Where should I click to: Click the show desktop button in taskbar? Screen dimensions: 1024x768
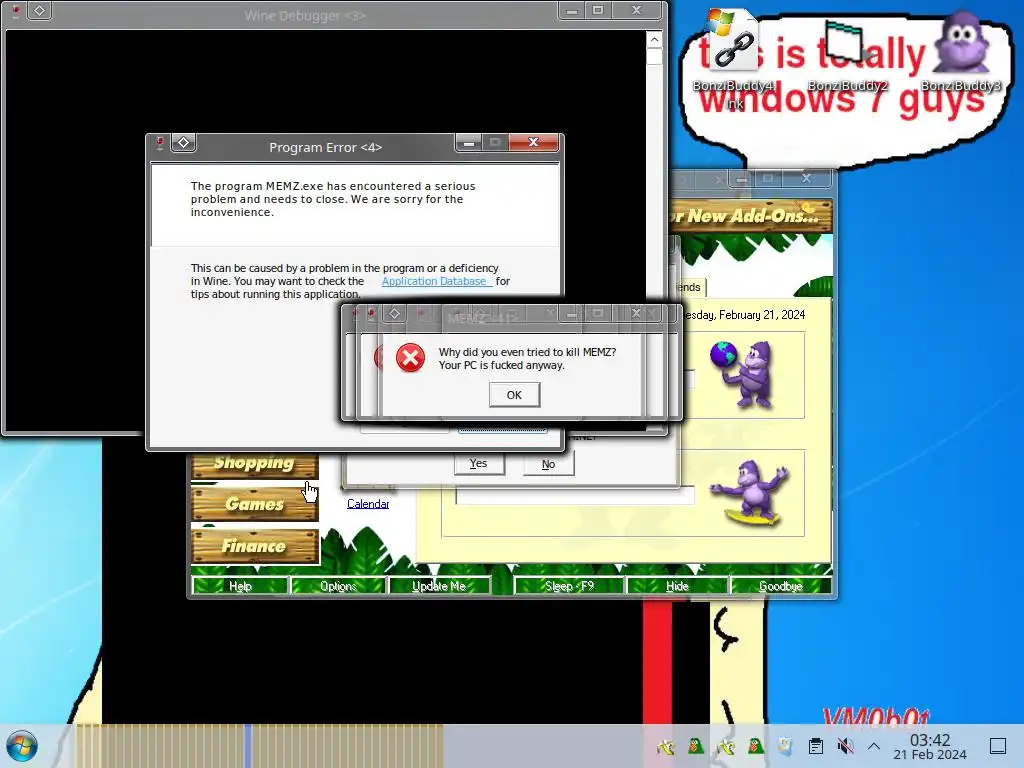pos(998,746)
